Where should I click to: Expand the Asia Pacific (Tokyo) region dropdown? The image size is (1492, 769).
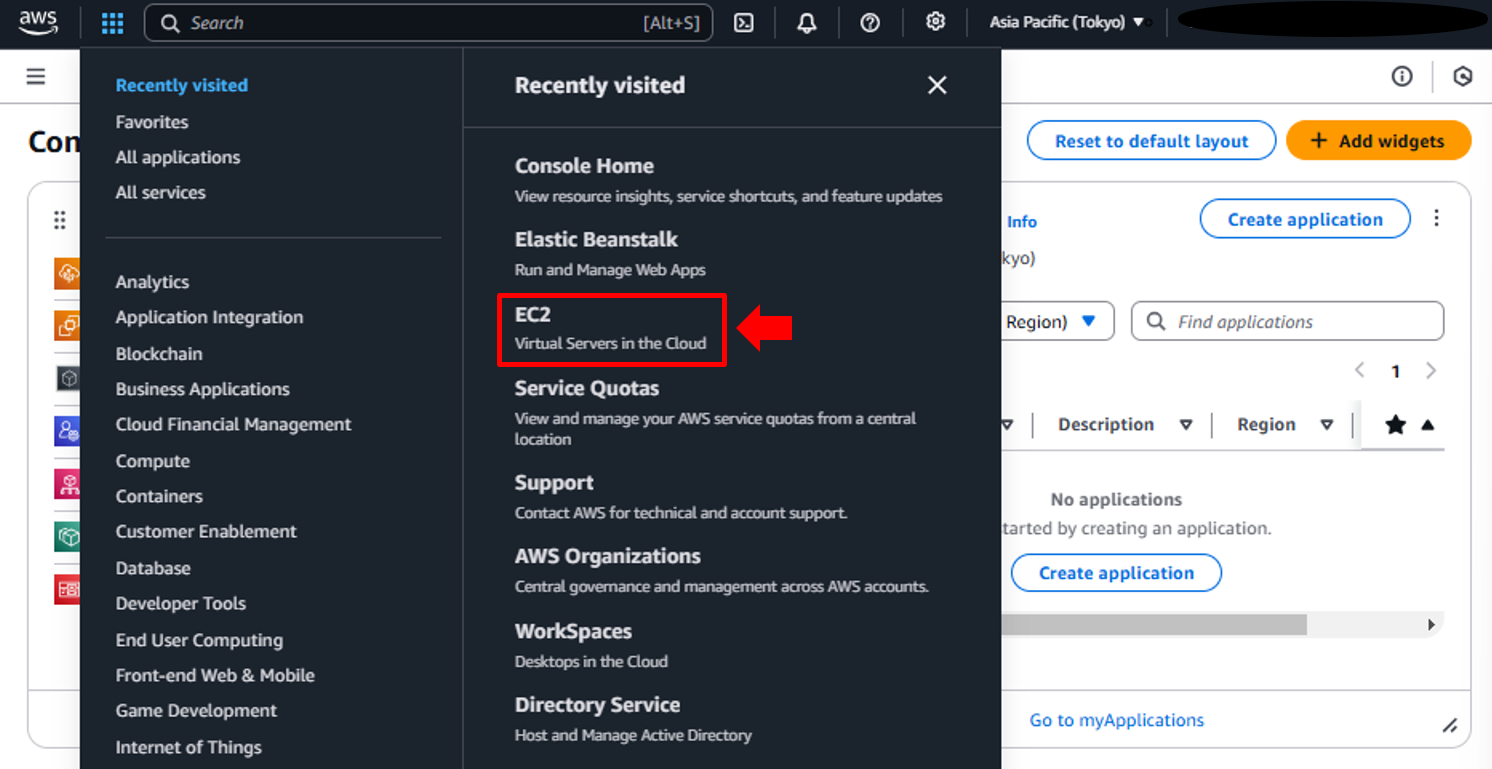pos(1067,22)
